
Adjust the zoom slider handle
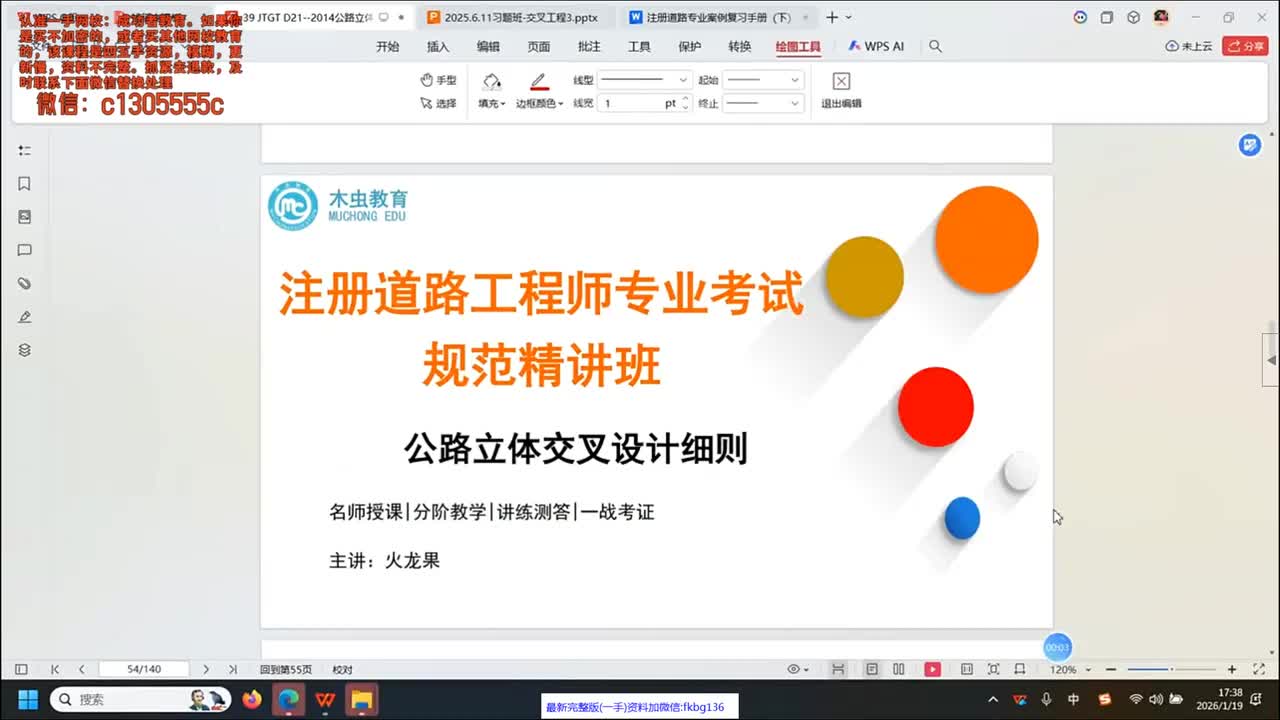click(1172, 669)
